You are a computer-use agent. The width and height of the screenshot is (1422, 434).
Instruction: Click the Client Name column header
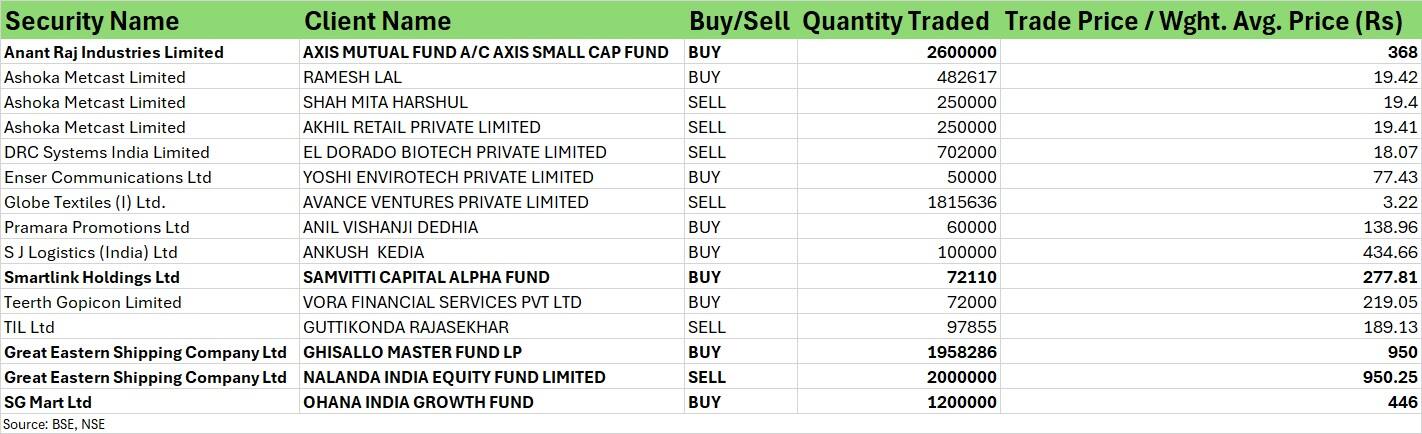coord(378,21)
